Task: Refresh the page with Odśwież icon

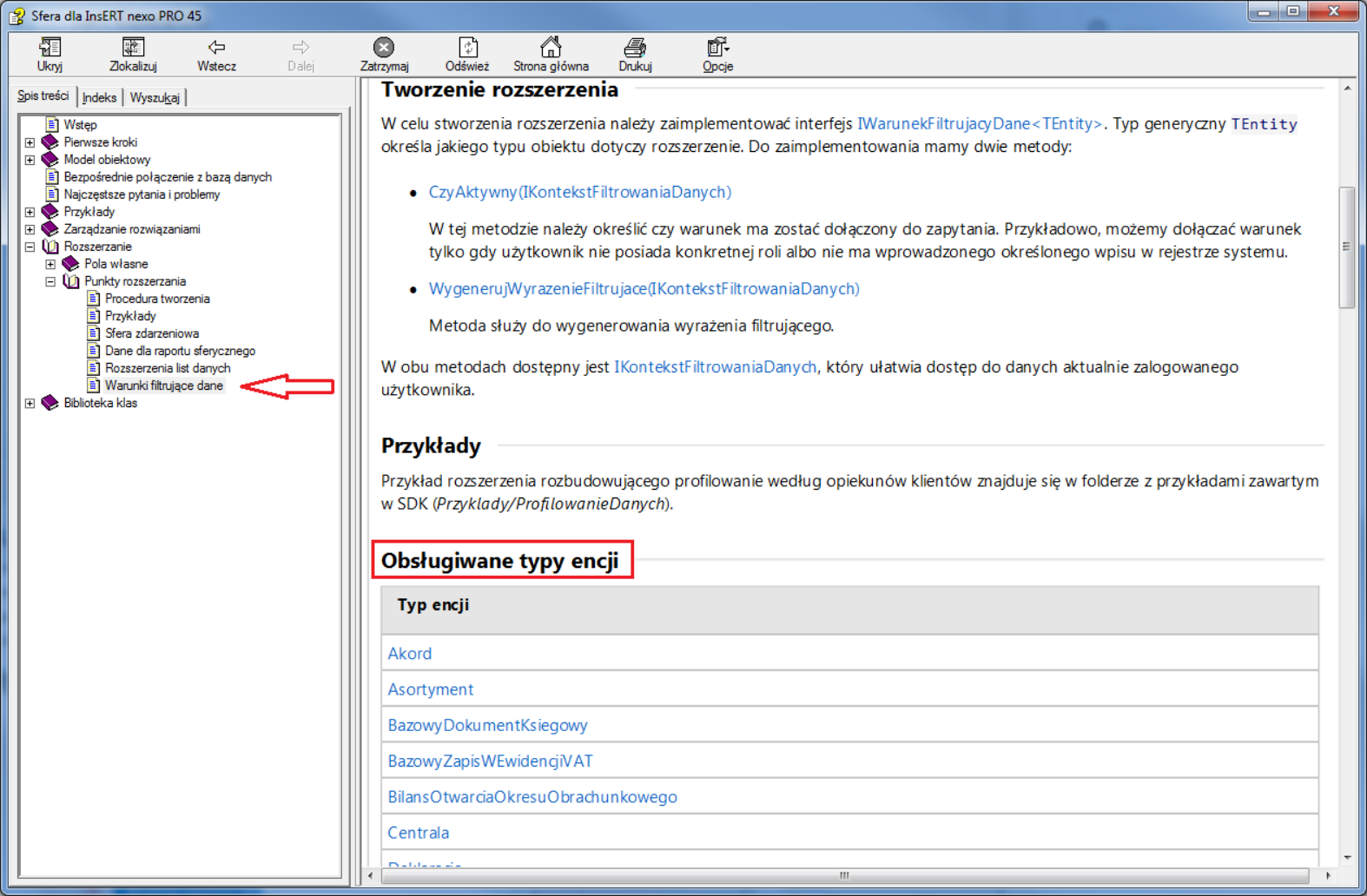Action: [x=467, y=47]
